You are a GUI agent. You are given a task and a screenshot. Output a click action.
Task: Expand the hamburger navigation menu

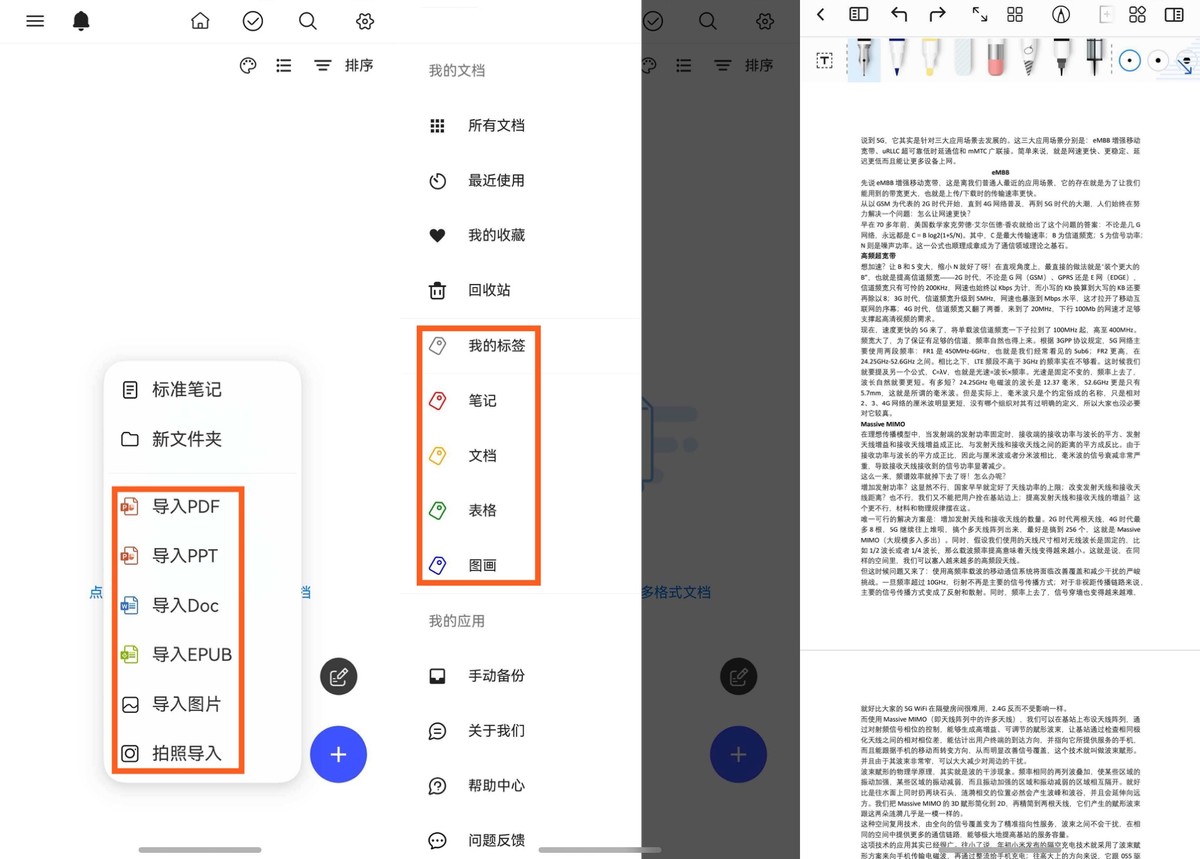point(35,21)
